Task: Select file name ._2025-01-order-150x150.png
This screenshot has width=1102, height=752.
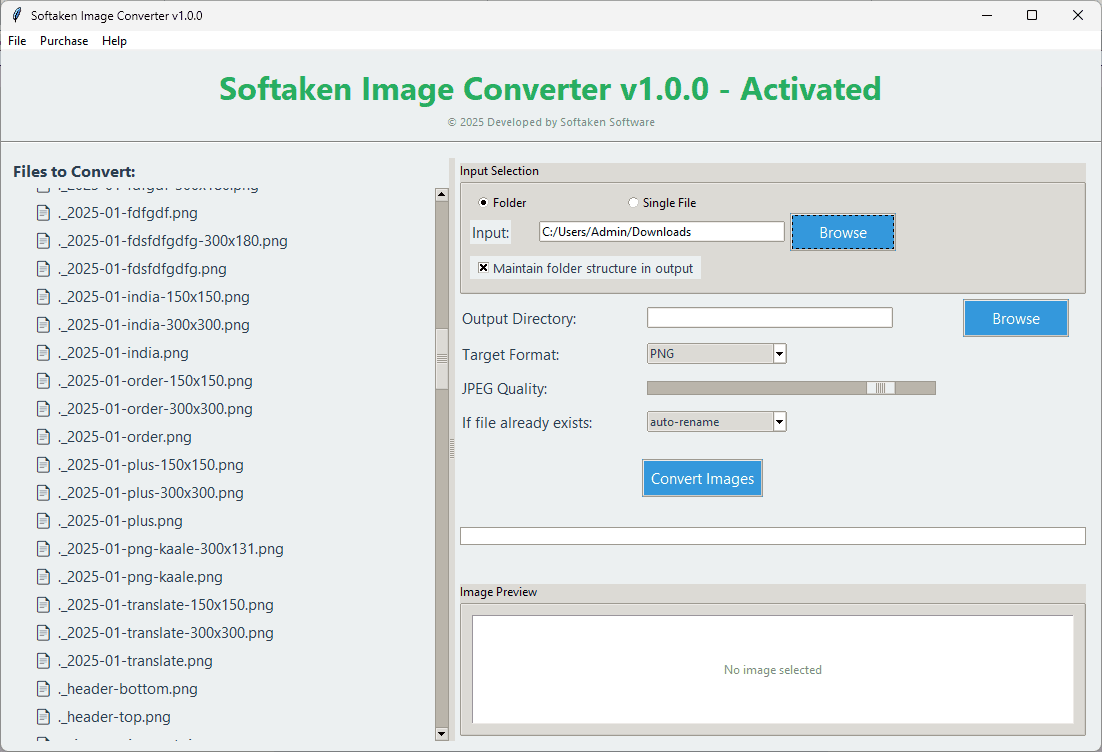Action: click(x=155, y=381)
